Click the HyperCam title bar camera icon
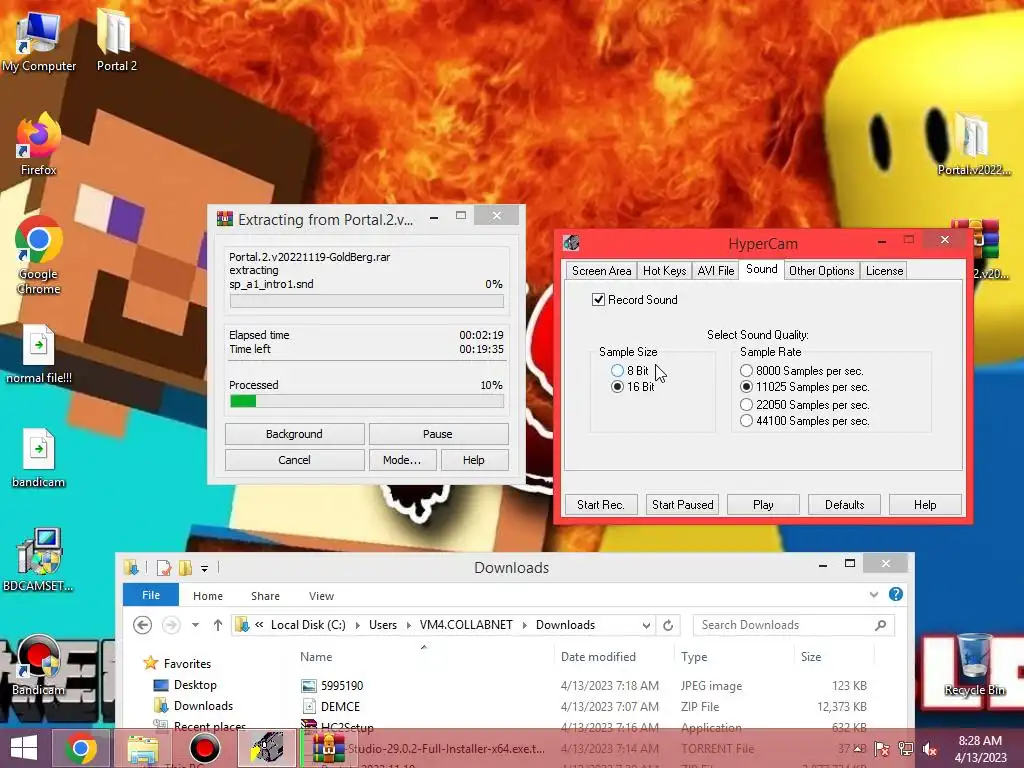This screenshot has height=768, width=1024. [571, 243]
